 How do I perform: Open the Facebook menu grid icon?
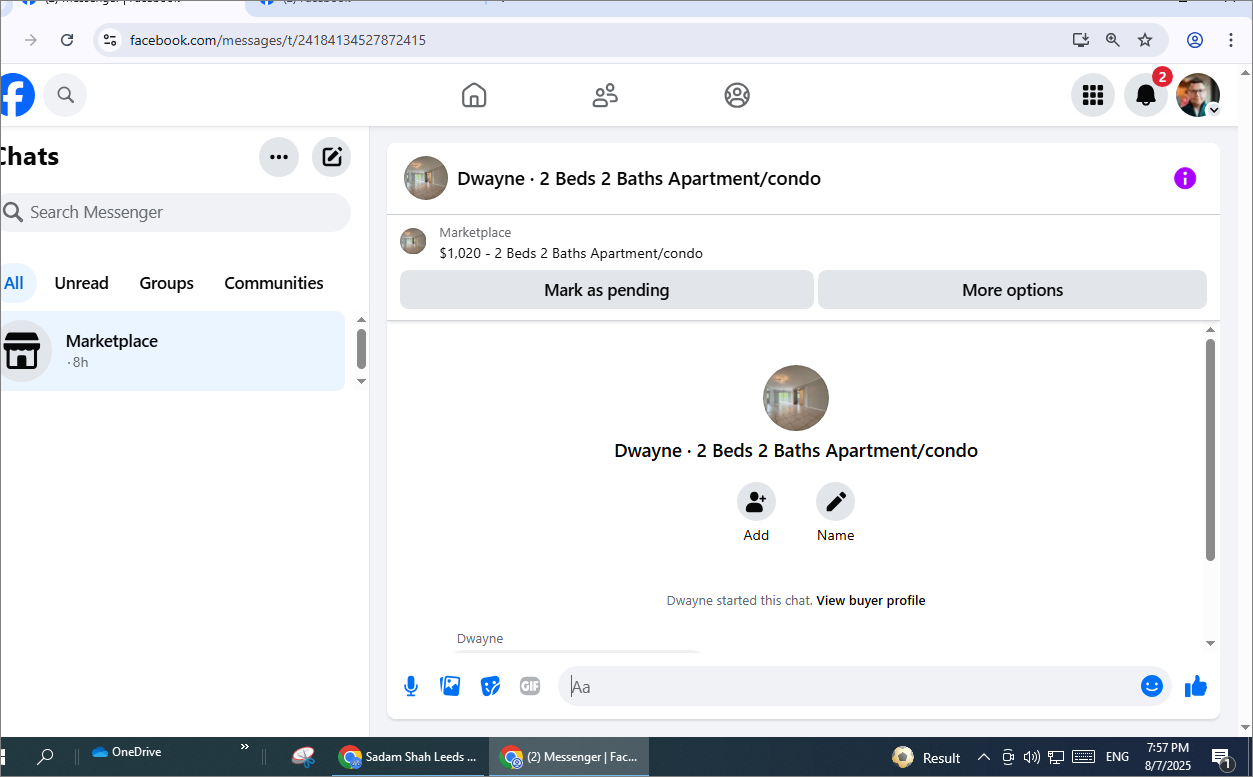1093,95
